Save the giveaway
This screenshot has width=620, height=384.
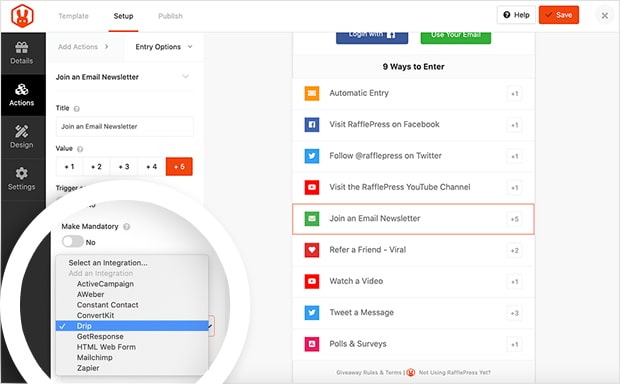pyautogui.click(x=559, y=15)
